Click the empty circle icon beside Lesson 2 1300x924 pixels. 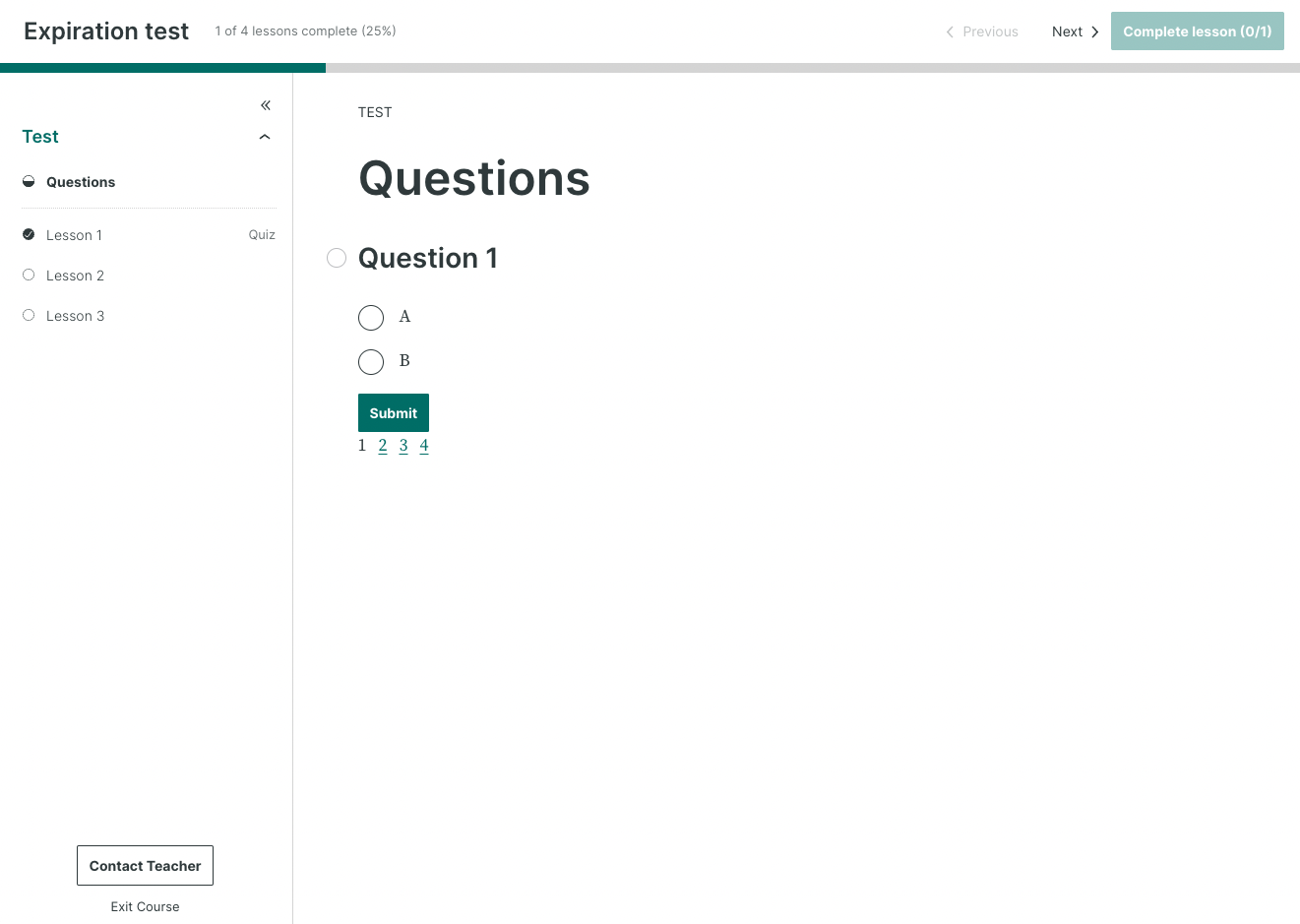(29, 275)
